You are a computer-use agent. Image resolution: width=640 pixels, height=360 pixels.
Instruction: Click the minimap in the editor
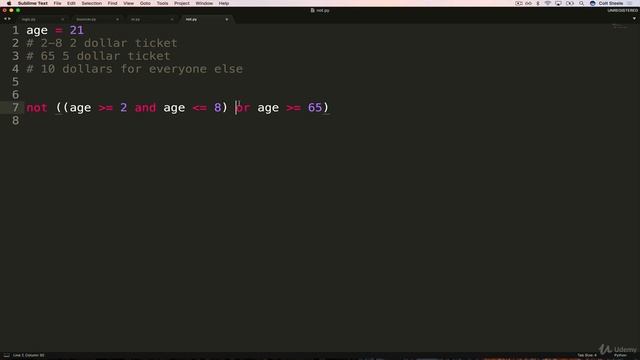[620, 27]
